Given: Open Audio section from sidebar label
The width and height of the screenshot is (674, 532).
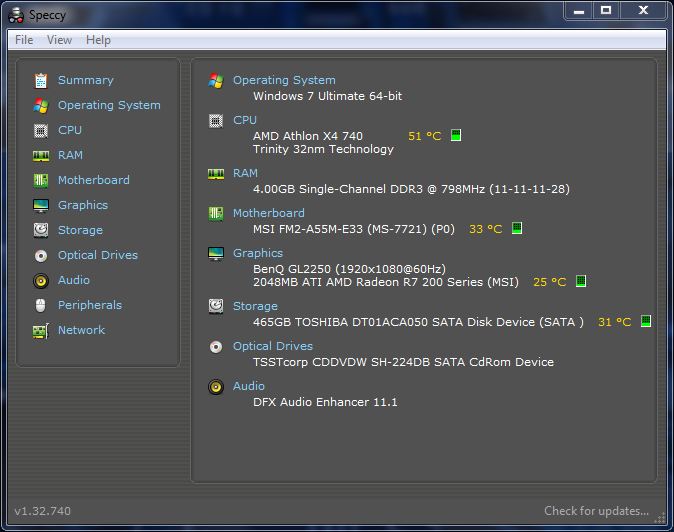Looking at the screenshot, I should [74, 280].
